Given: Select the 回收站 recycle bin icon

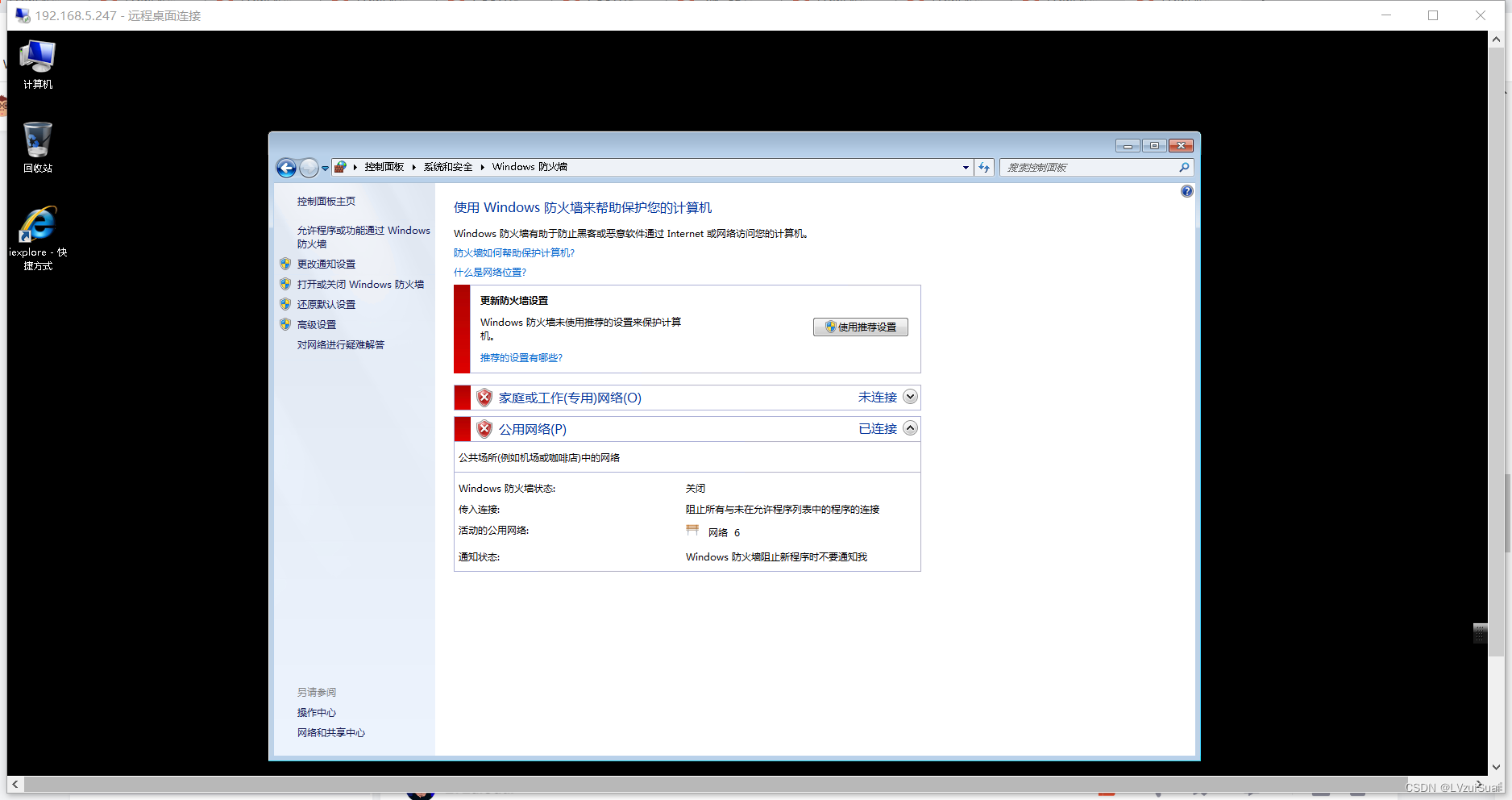Looking at the screenshot, I should [x=37, y=148].
